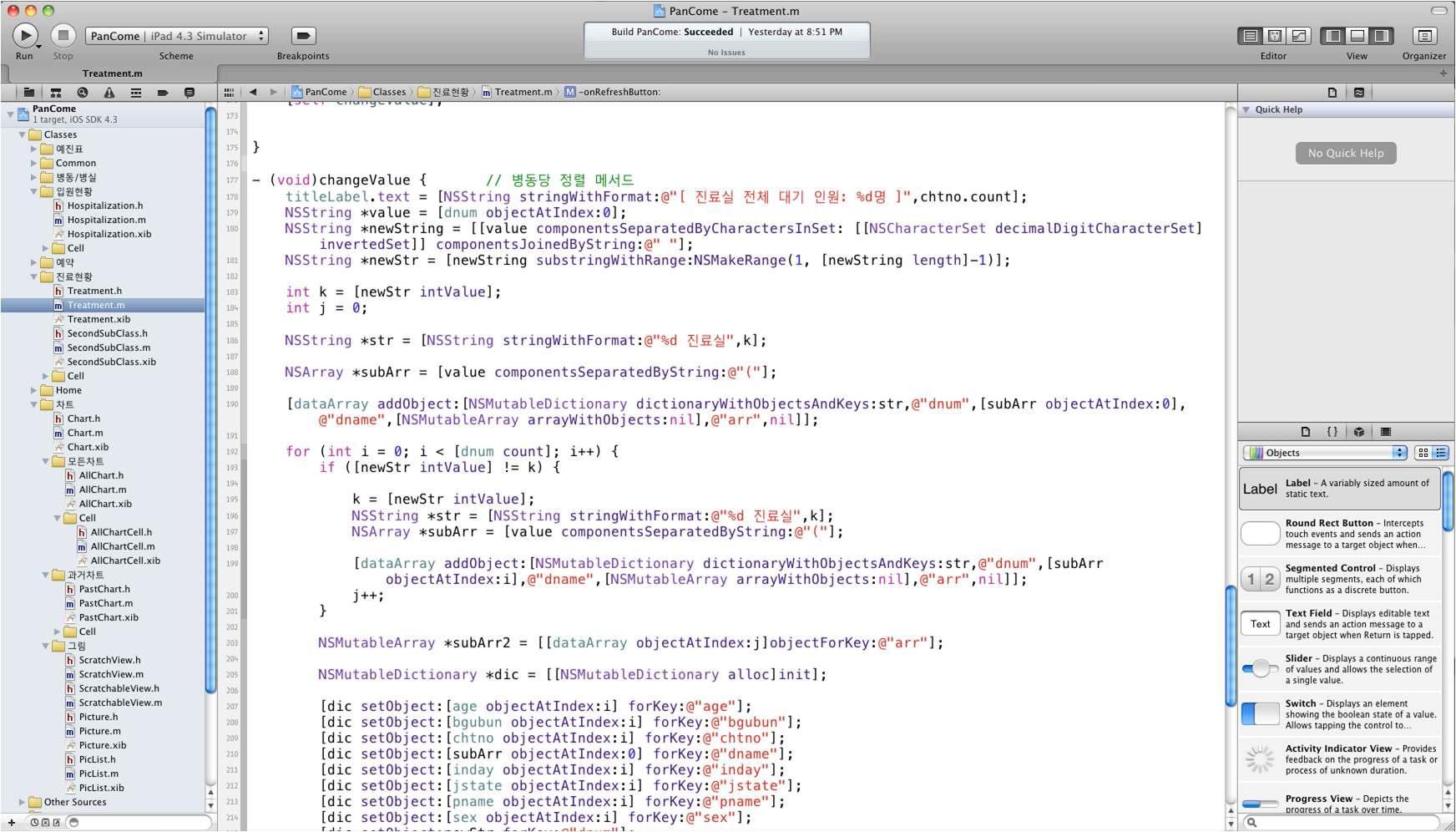This screenshot has height=832, width=1456.
Task: Open the -onRefreshButton: method jump menu
Action: click(x=612, y=92)
